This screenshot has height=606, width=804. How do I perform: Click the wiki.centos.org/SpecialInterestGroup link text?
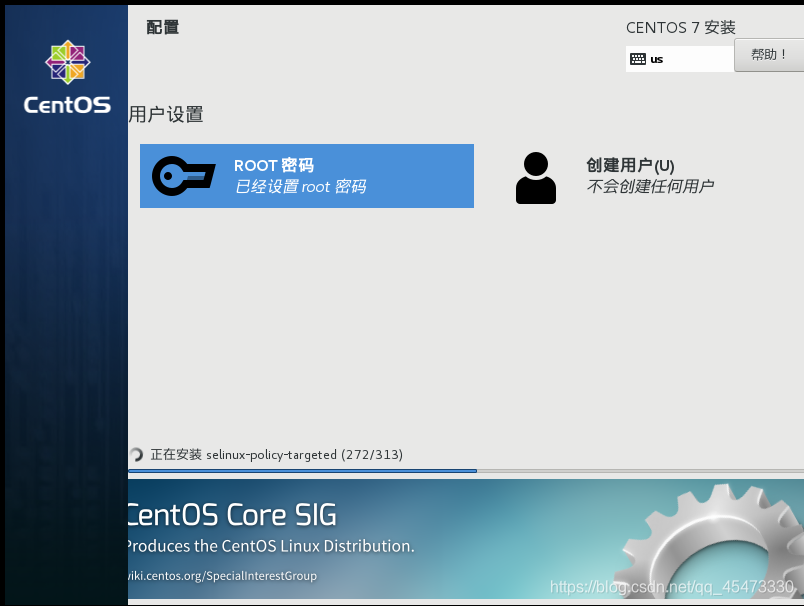[222, 576]
